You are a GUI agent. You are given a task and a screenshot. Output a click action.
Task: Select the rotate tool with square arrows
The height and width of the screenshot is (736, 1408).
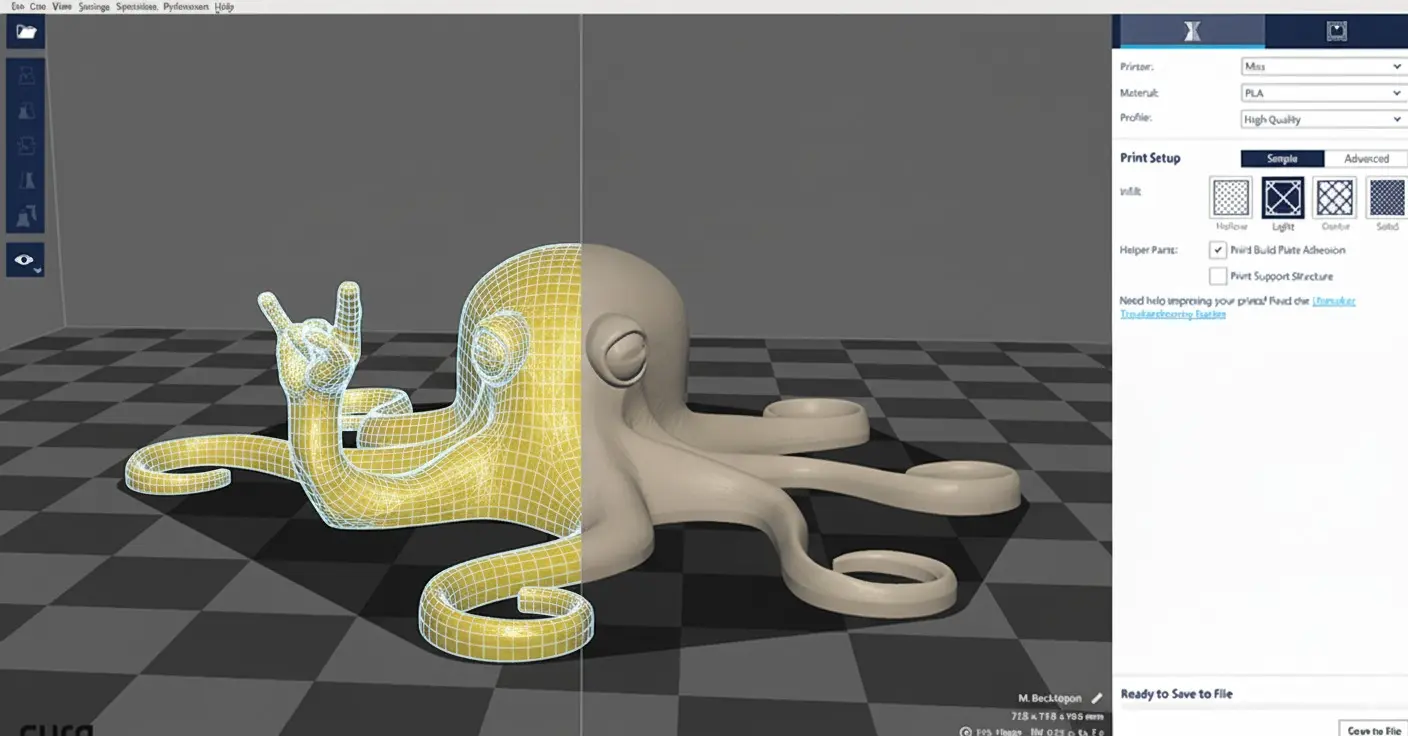tap(26, 145)
